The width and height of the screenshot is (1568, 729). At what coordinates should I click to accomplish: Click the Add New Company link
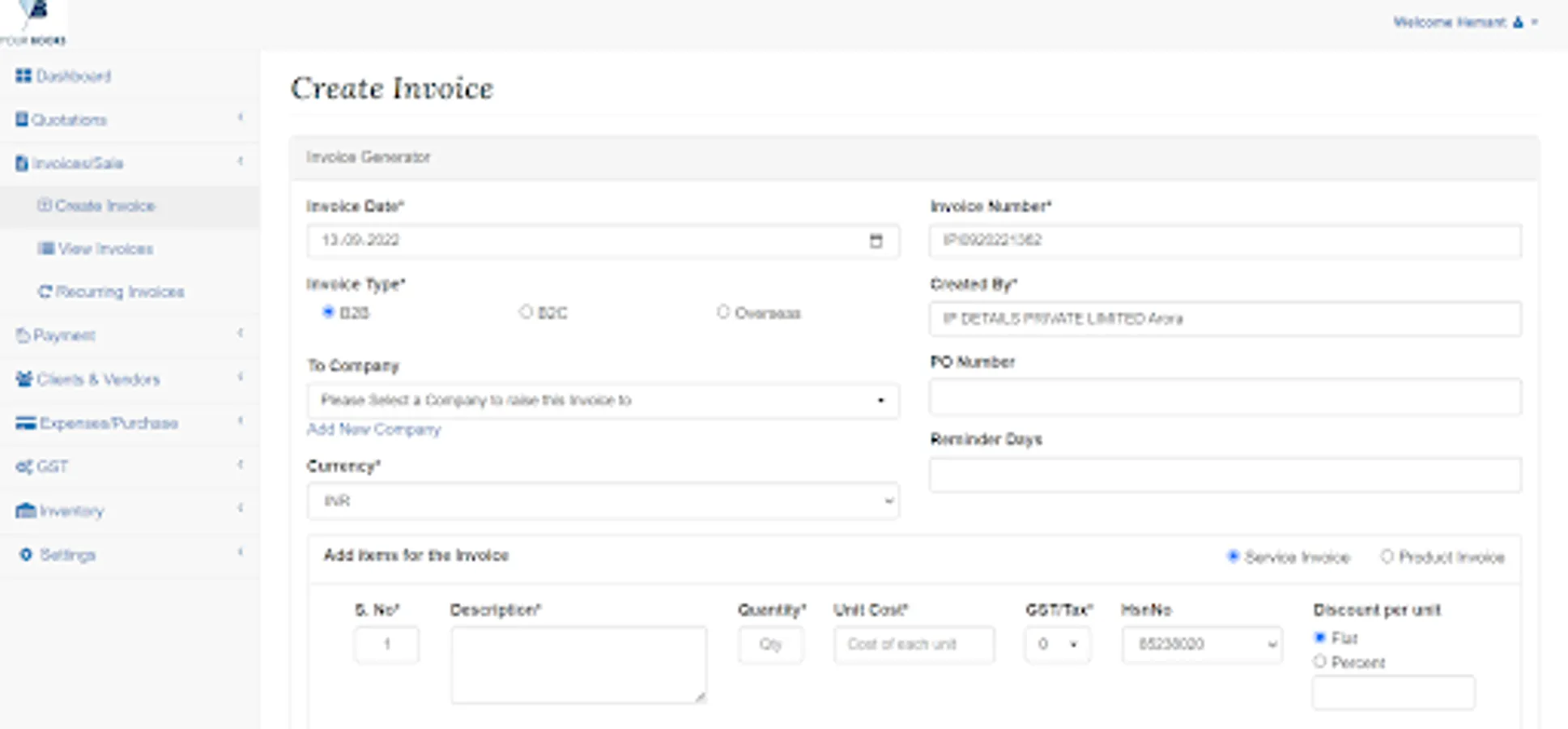(373, 429)
